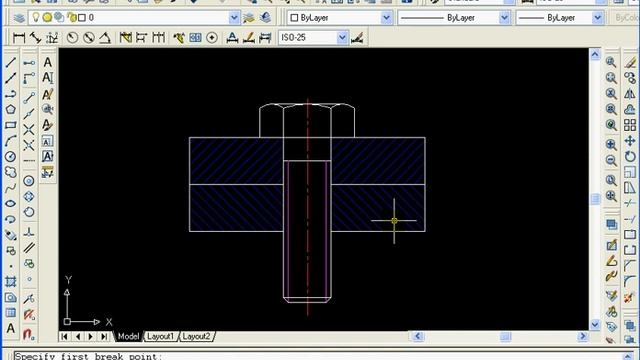Expand the ByLayer lineweight dropdown
Screen dimensions: 640x360
[x=598, y=18]
